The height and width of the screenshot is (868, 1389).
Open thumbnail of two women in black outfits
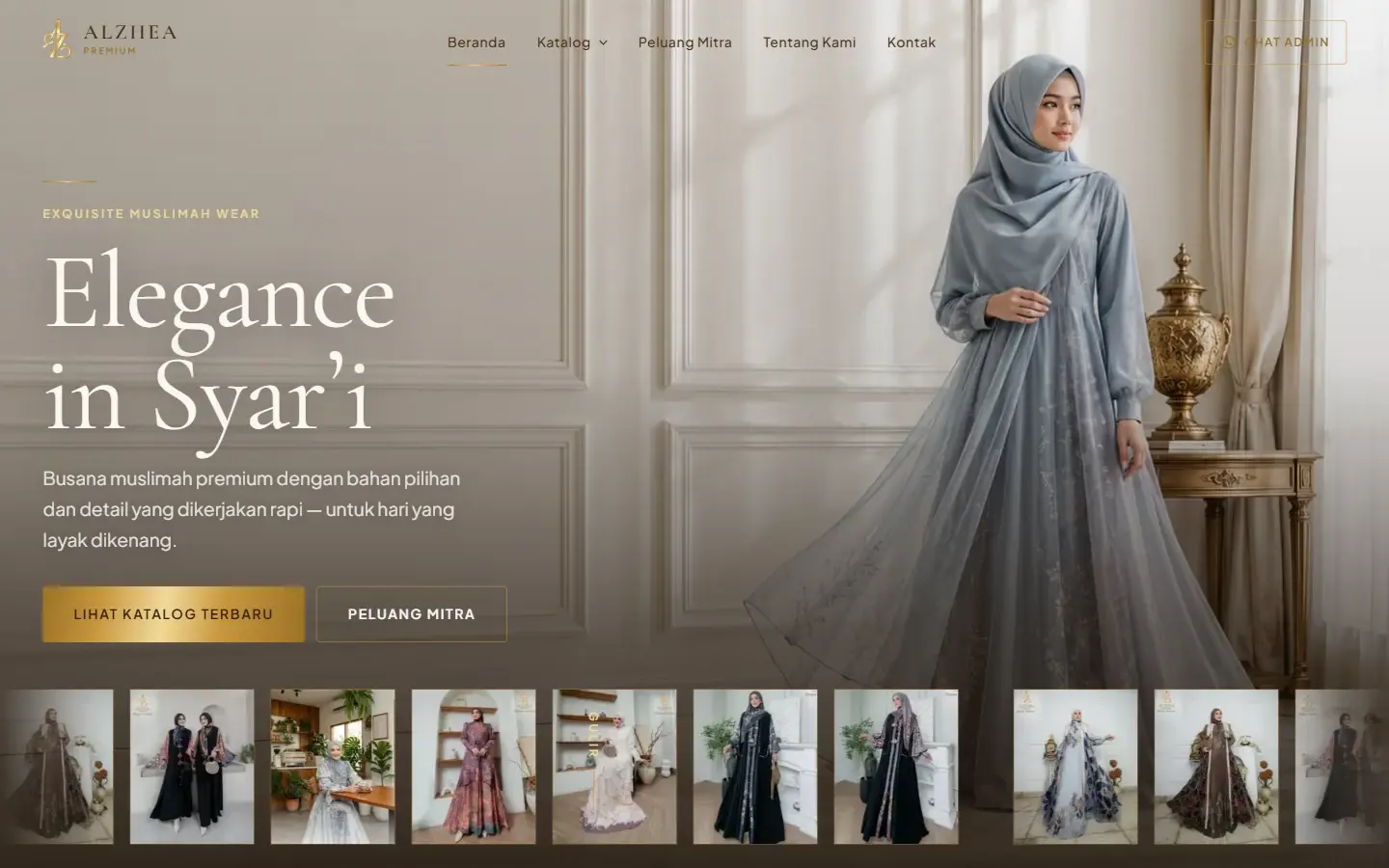click(192, 767)
